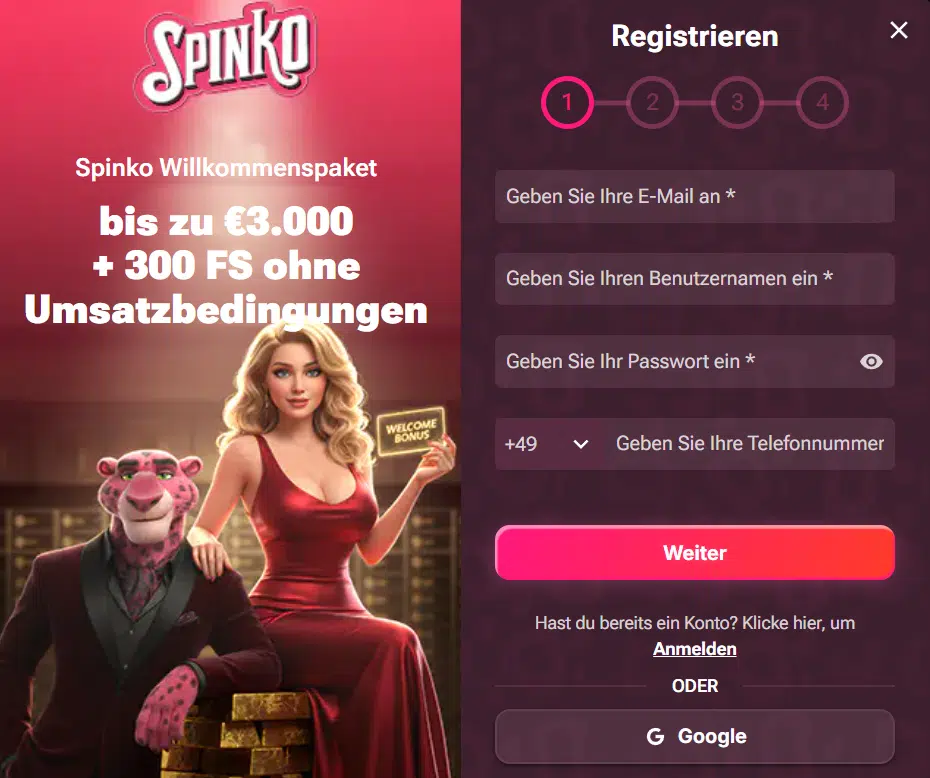Select registration step 4 circle
The width and height of the screenshot is (930, 778).
(x=822, y=103)
